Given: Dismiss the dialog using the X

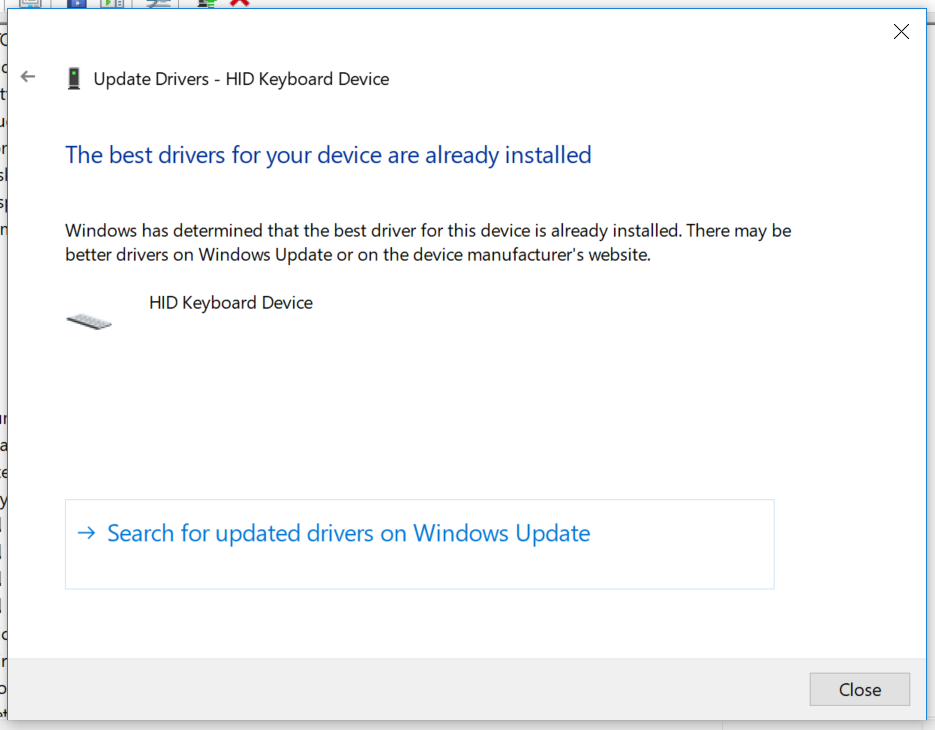Looking at the screenshot, I should [900, 31].
